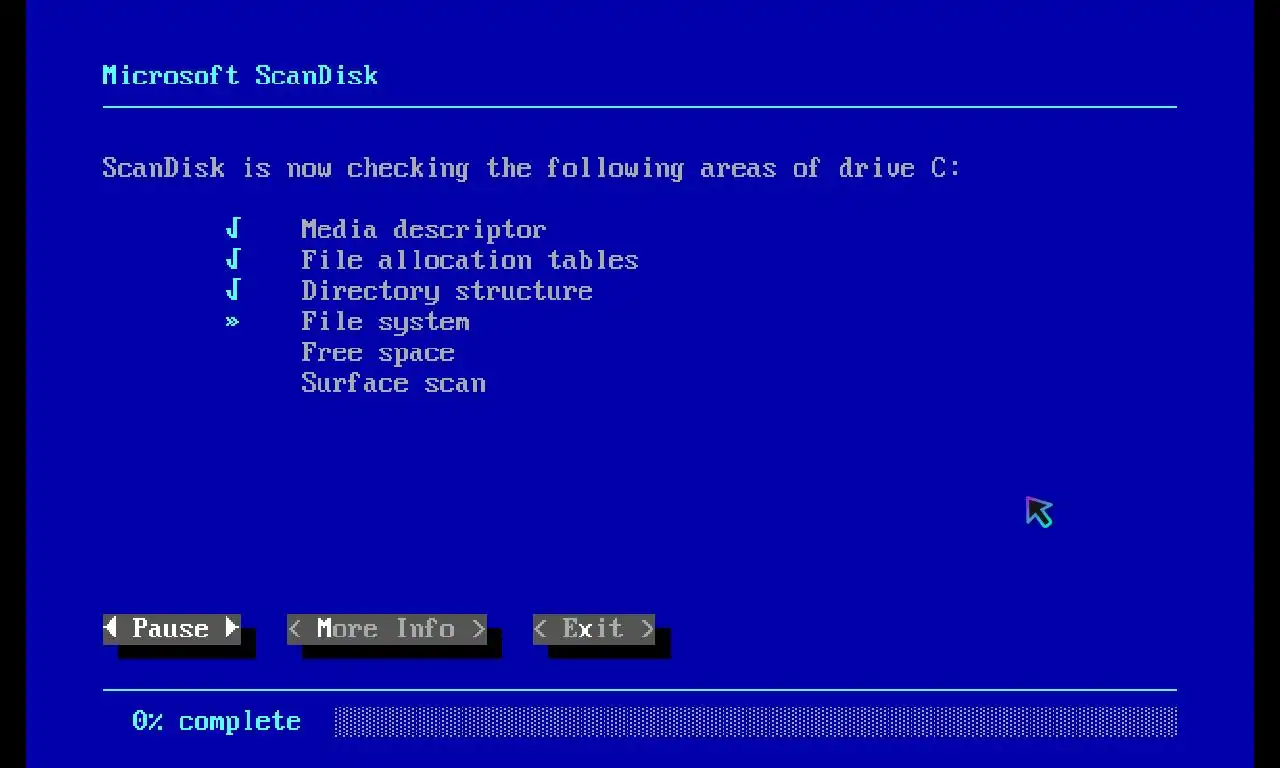1280x768 pixels.
Task: Select the Surface scan line
Action: point(393,383)
